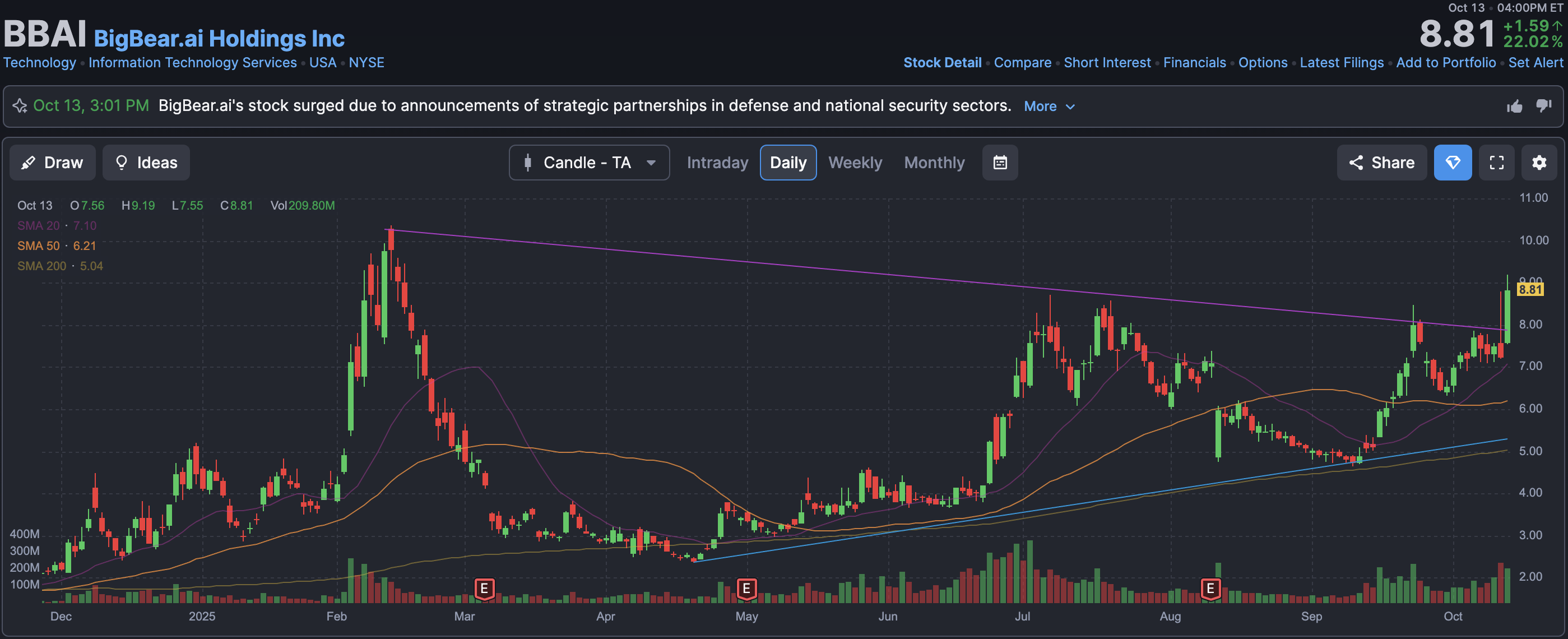Open the chart settings gear icon
Screen dimensions: 1568x639
(x=1539, y=163)
